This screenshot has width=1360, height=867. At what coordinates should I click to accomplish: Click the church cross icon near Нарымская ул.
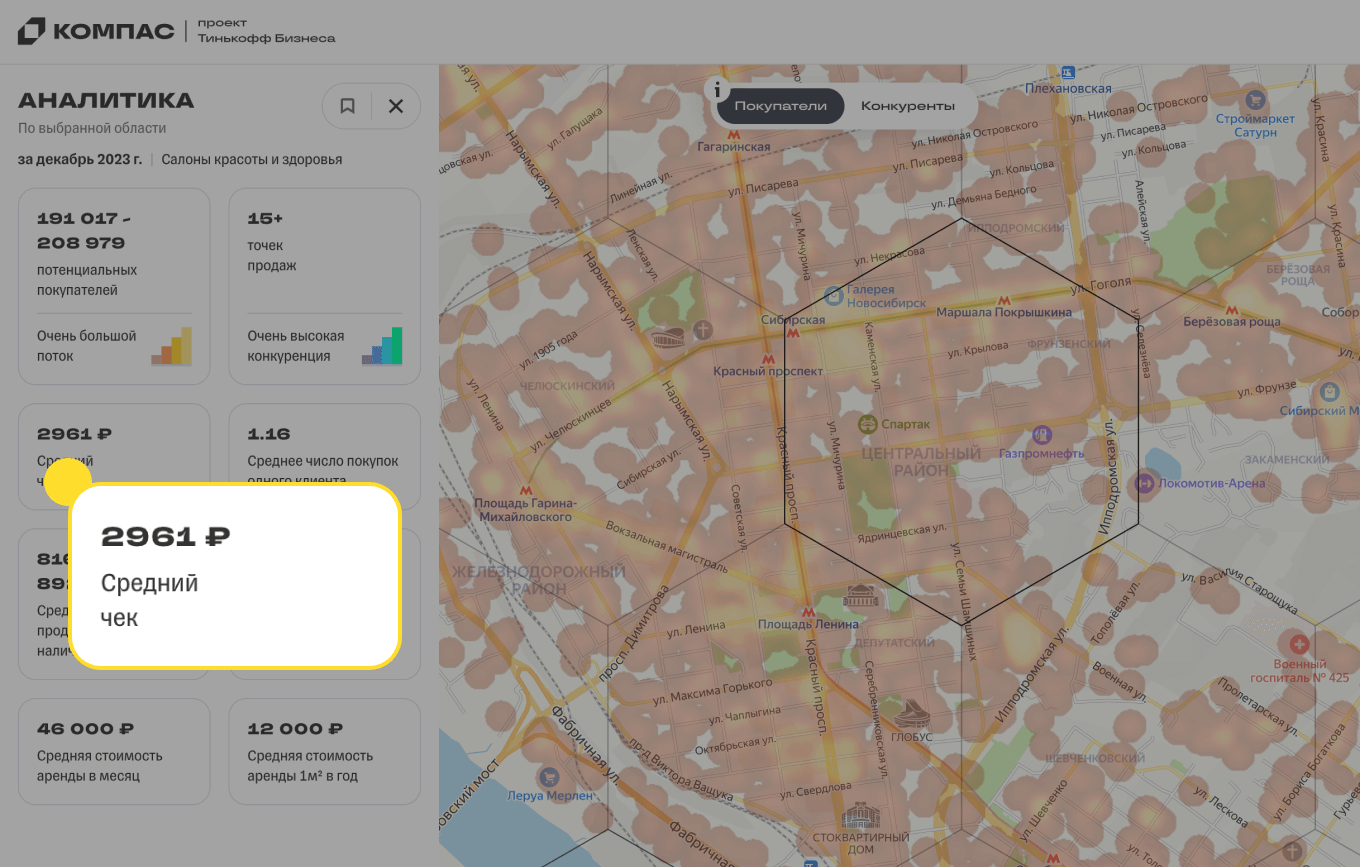[x=703, y=329]
